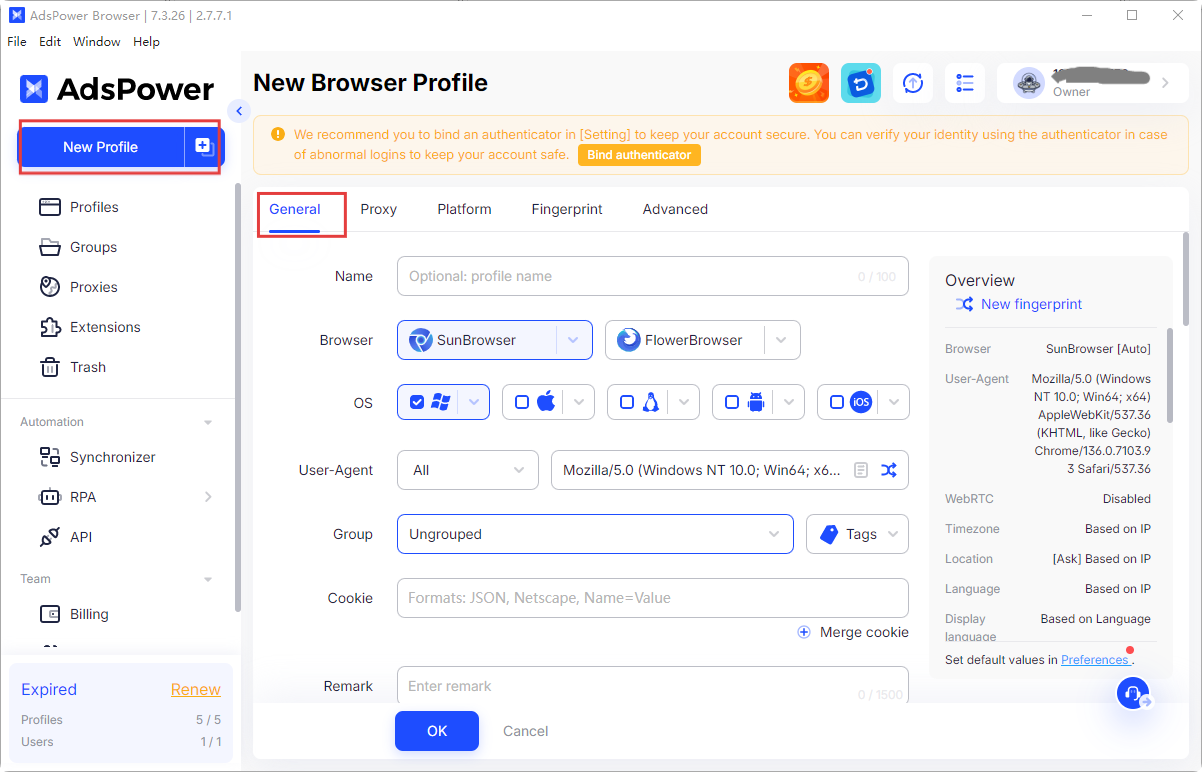This screenshot has height=772, width=1202.
Task: Open the task list icon in header
Action: 964,83
